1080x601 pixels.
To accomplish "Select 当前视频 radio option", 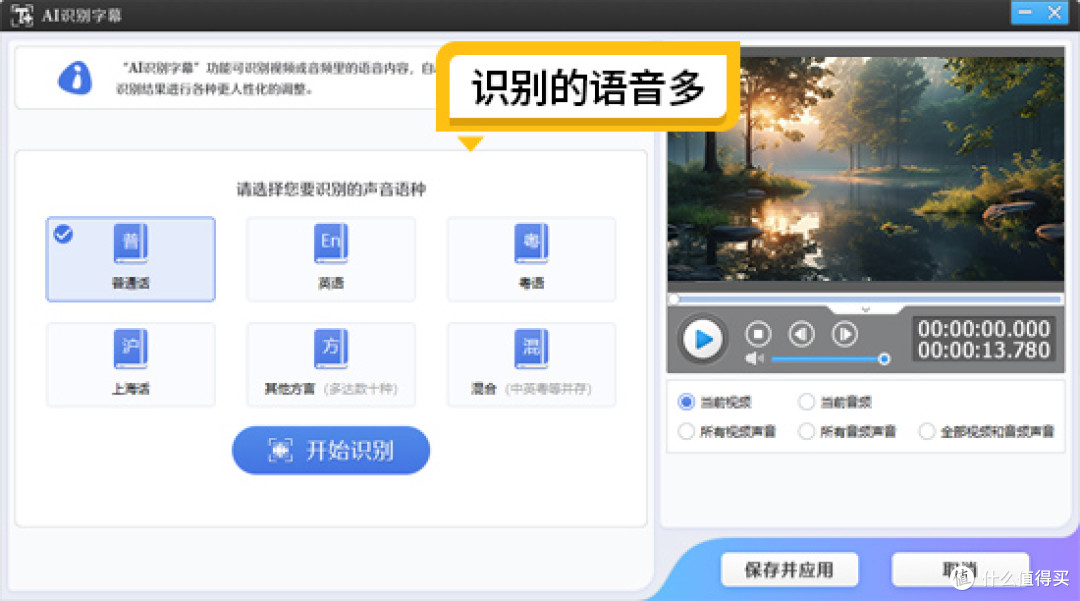I will click(687, 402).
